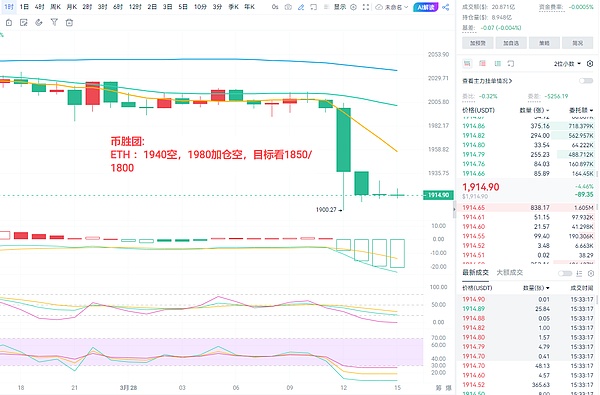Select the 季K timeframe
Image resolution: width=600 pixels, height=395 pixels.
tap(233, 7)
